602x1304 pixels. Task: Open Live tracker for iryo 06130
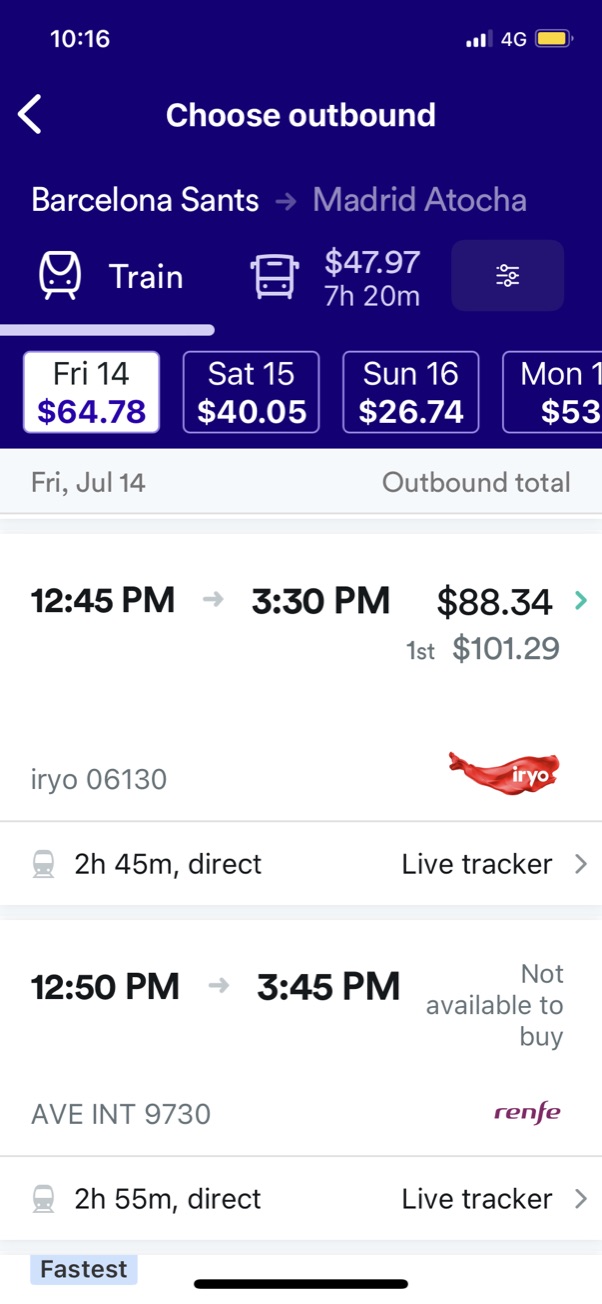click(494, 864)
